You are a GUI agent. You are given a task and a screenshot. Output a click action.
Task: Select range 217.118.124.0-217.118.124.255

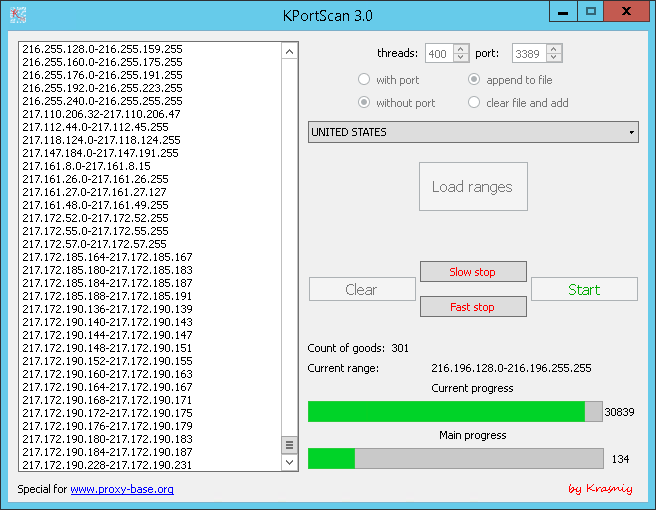point(101,140)
